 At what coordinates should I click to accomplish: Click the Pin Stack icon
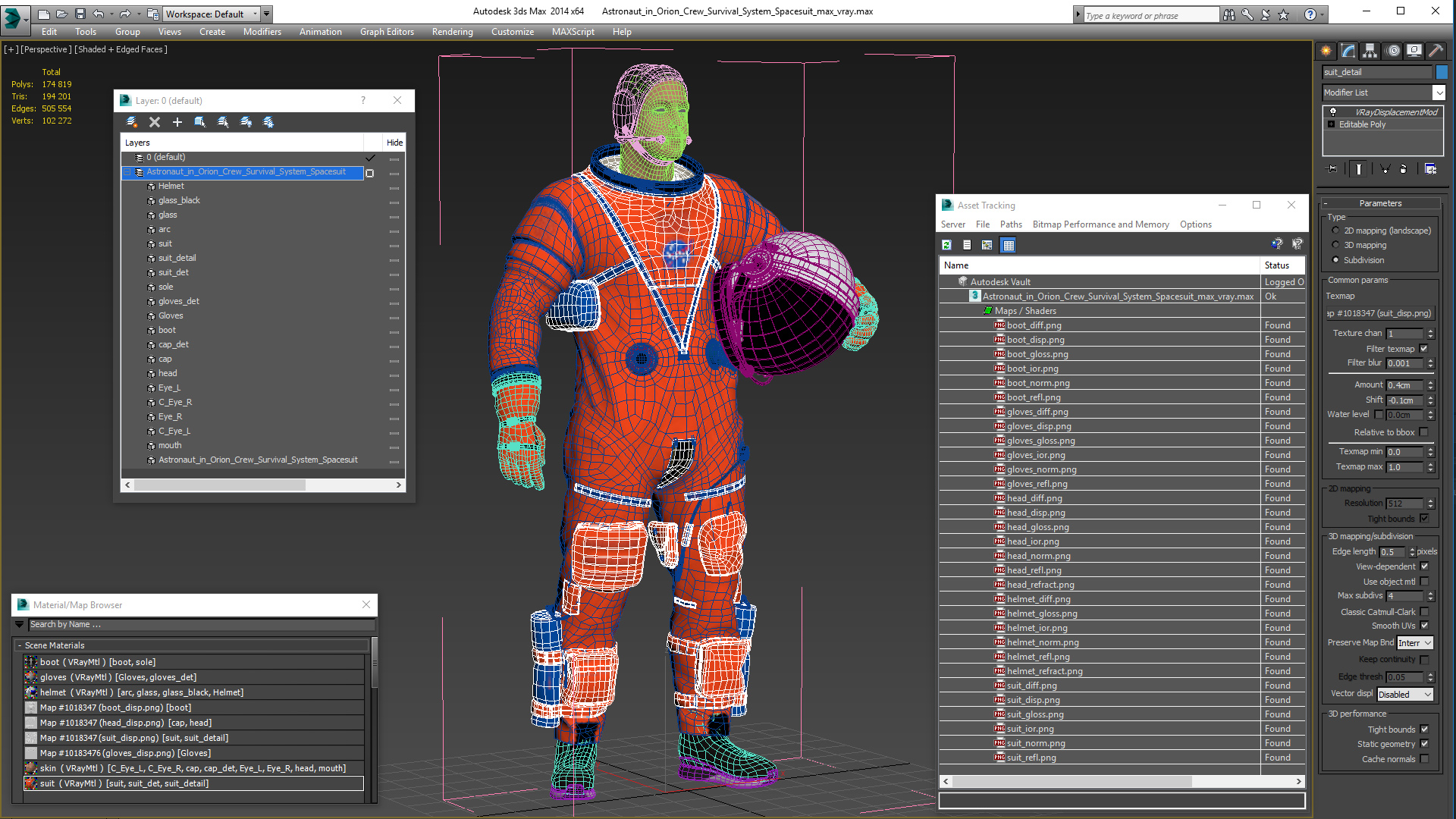(x=1332, y=169)
